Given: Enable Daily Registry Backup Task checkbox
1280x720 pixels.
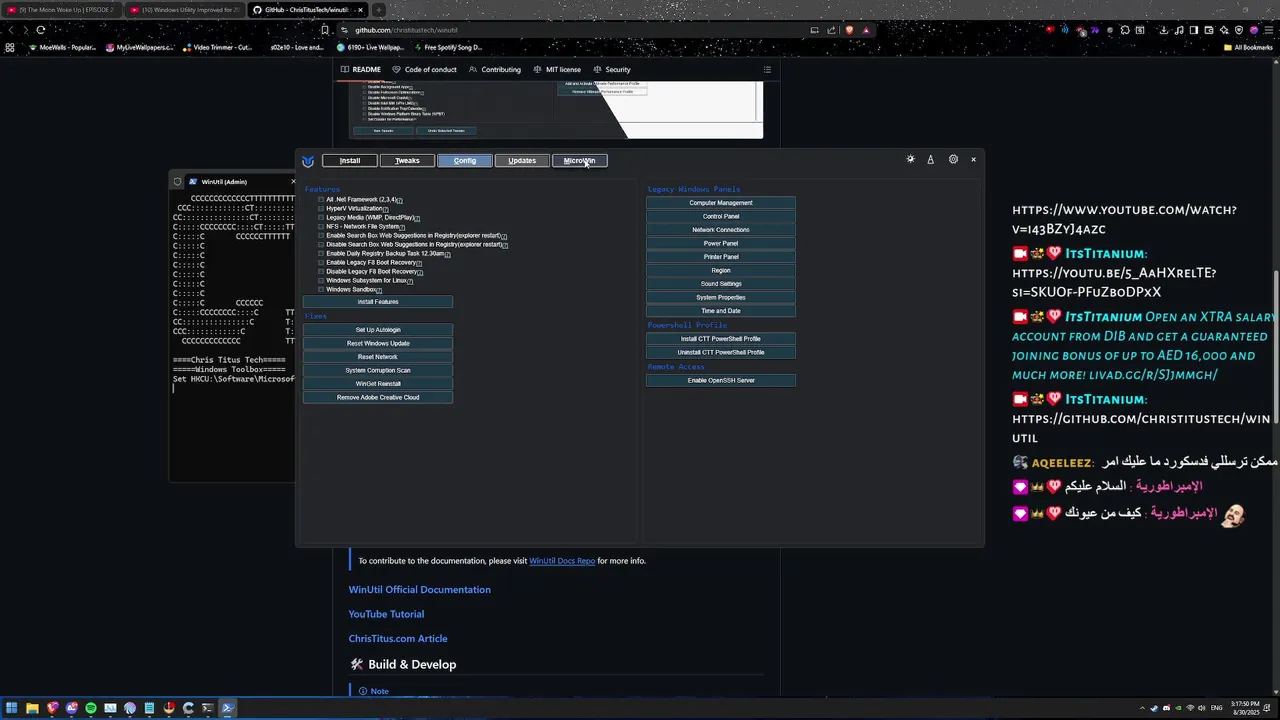Looking at the screenshot, I should [x=321, y=254].
